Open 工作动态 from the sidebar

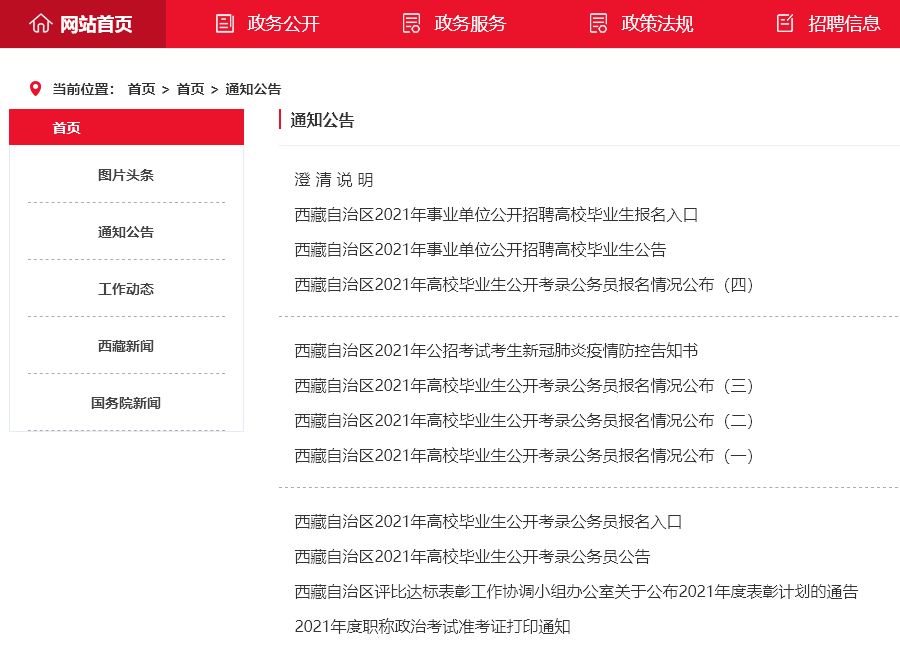pos(126,289)
